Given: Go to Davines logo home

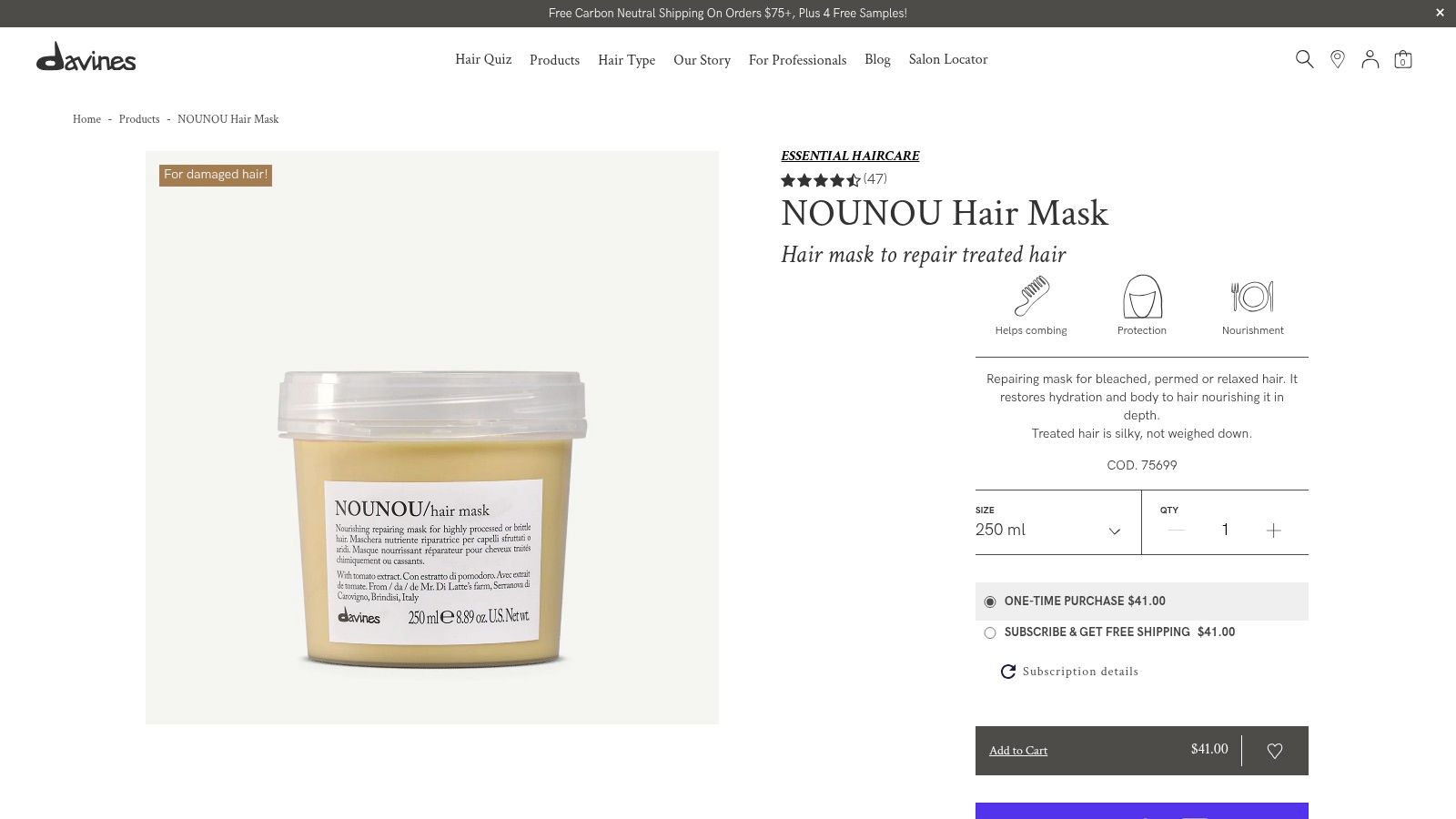Looking at the screenshot, I should pos(86,57).
